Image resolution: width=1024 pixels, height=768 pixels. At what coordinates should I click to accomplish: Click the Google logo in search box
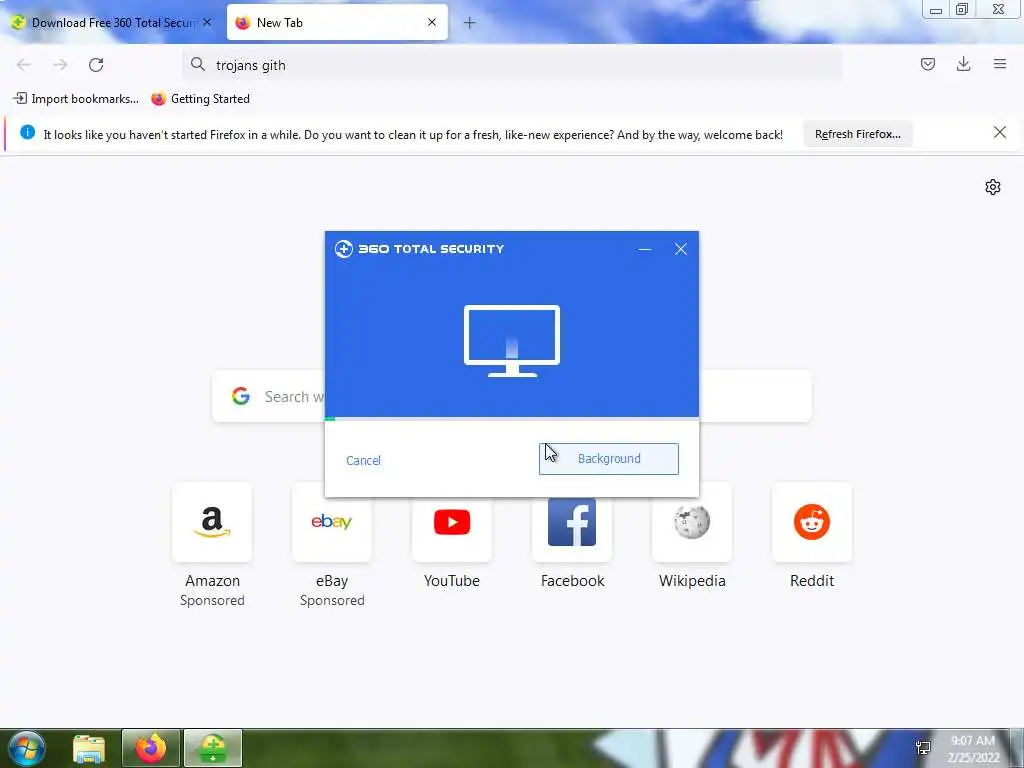(241, 396)
